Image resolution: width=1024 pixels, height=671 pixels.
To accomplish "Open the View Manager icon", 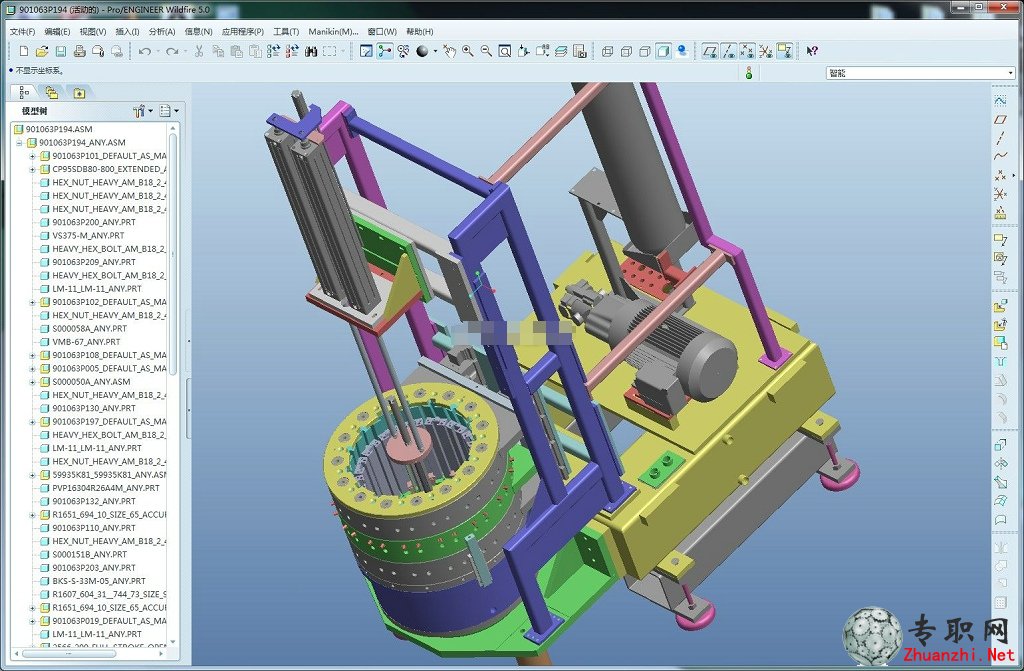I will [579, 51].
